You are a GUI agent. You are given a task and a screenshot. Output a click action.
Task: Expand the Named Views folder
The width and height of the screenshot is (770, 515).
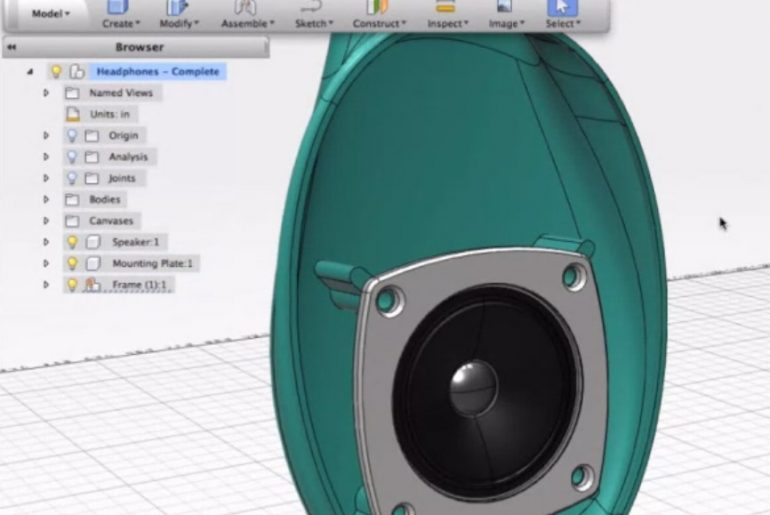pyautogui.click(x=45, y=92)
